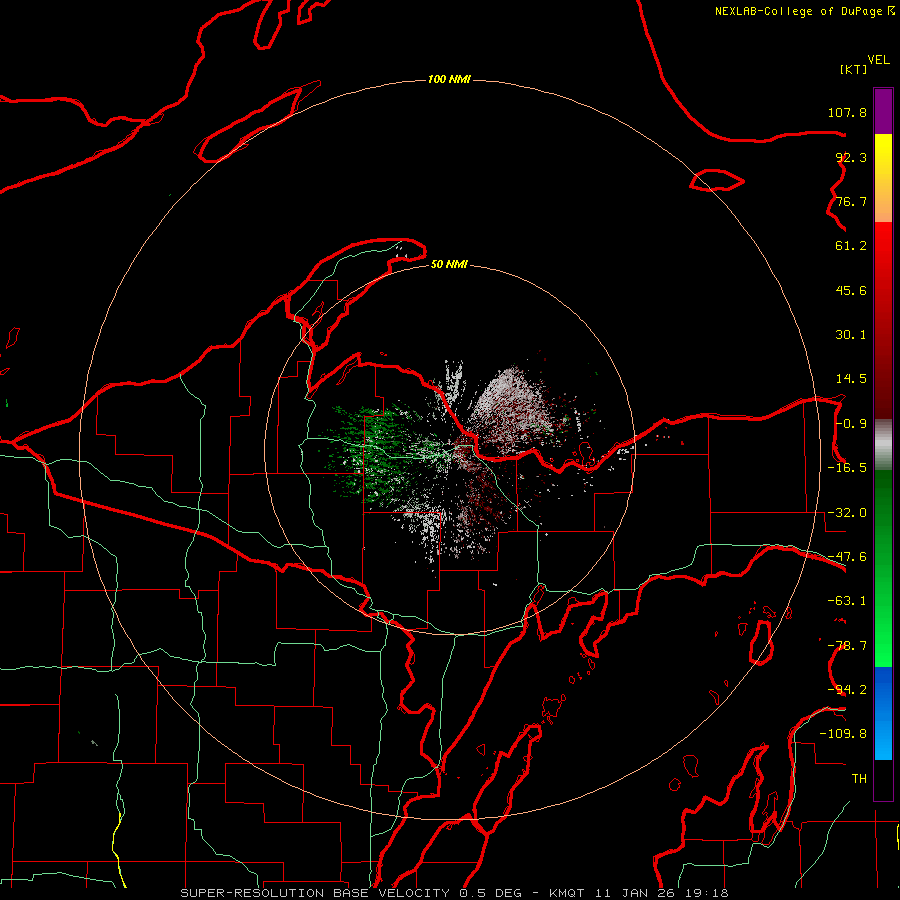Screen dimensions: 900x900
Task: Click the 76.7 velocity scale value
Action: 851,201
